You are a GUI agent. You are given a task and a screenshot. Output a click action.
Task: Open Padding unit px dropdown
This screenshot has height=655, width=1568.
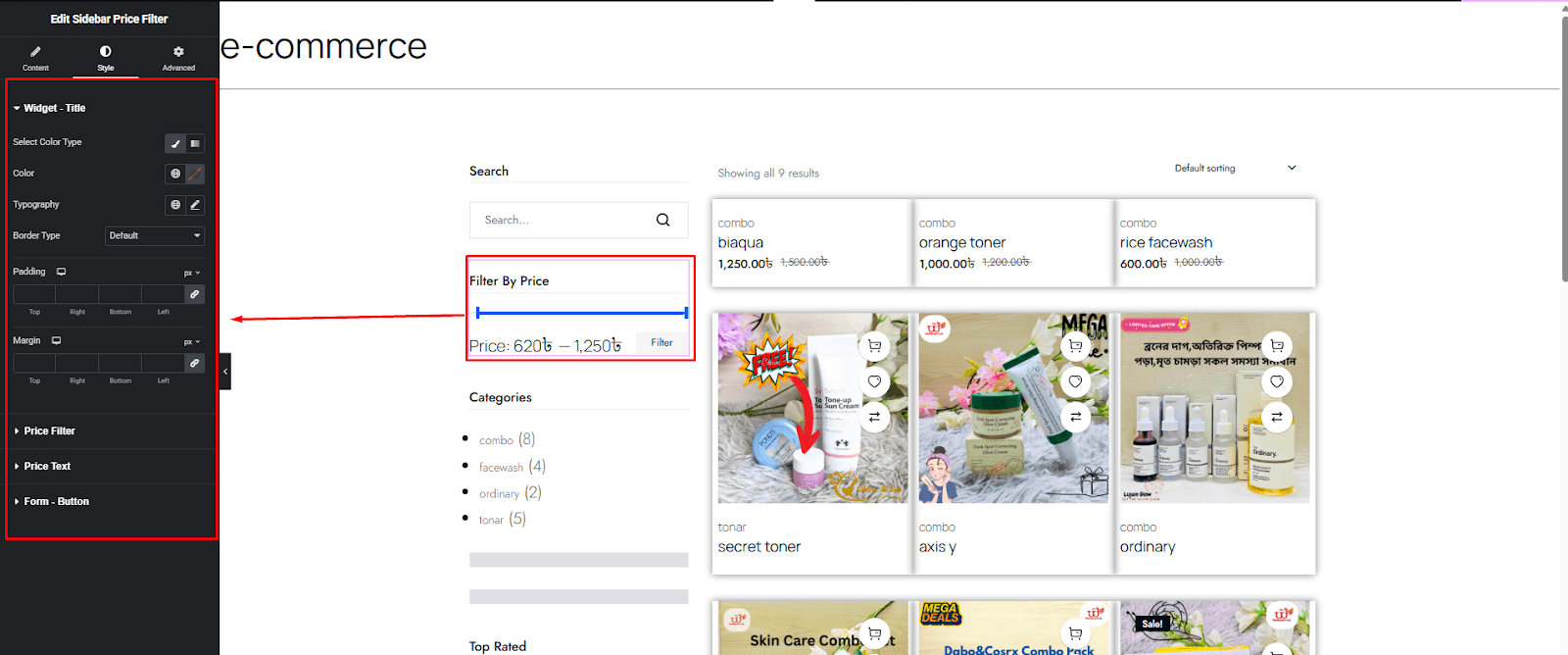192,273
